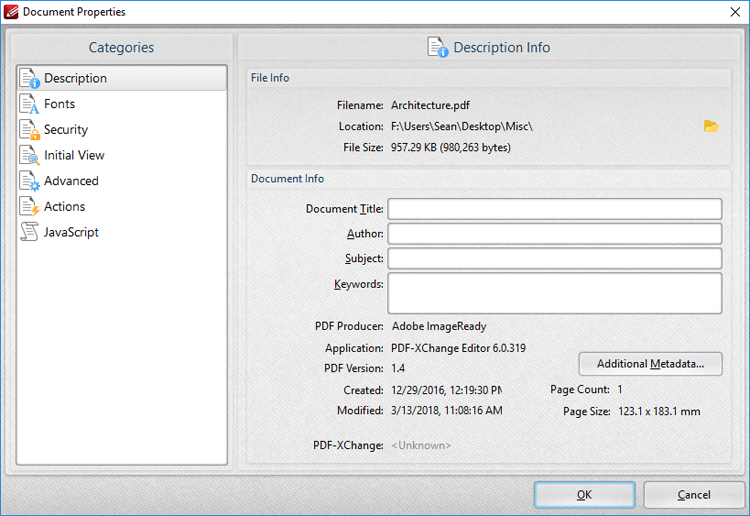
Task: Click the JavaScript scroll icon
Action: (30, 232)
